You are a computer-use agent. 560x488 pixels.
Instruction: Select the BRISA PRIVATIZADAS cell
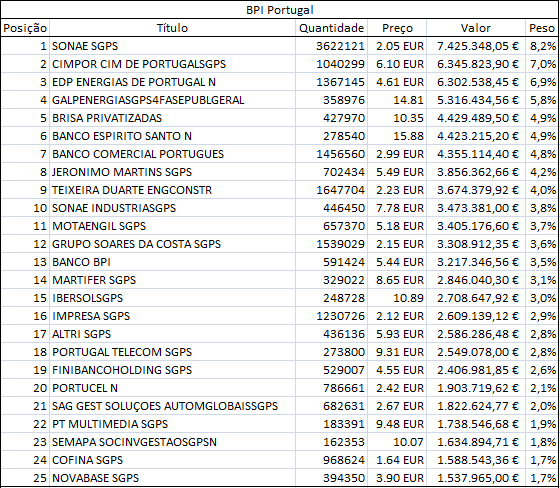(172, 118)
